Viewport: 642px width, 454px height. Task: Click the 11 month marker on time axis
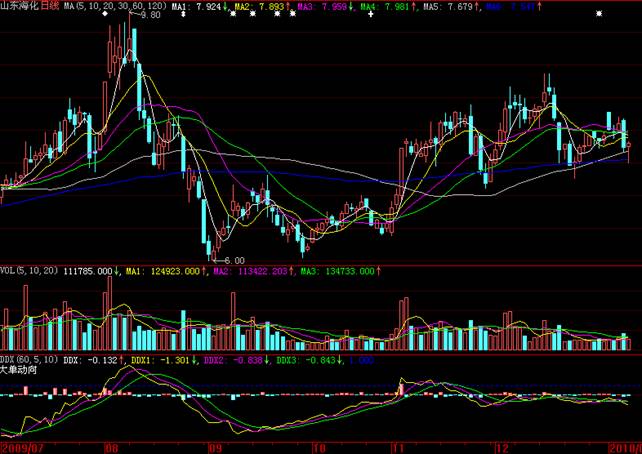point(398,448)
